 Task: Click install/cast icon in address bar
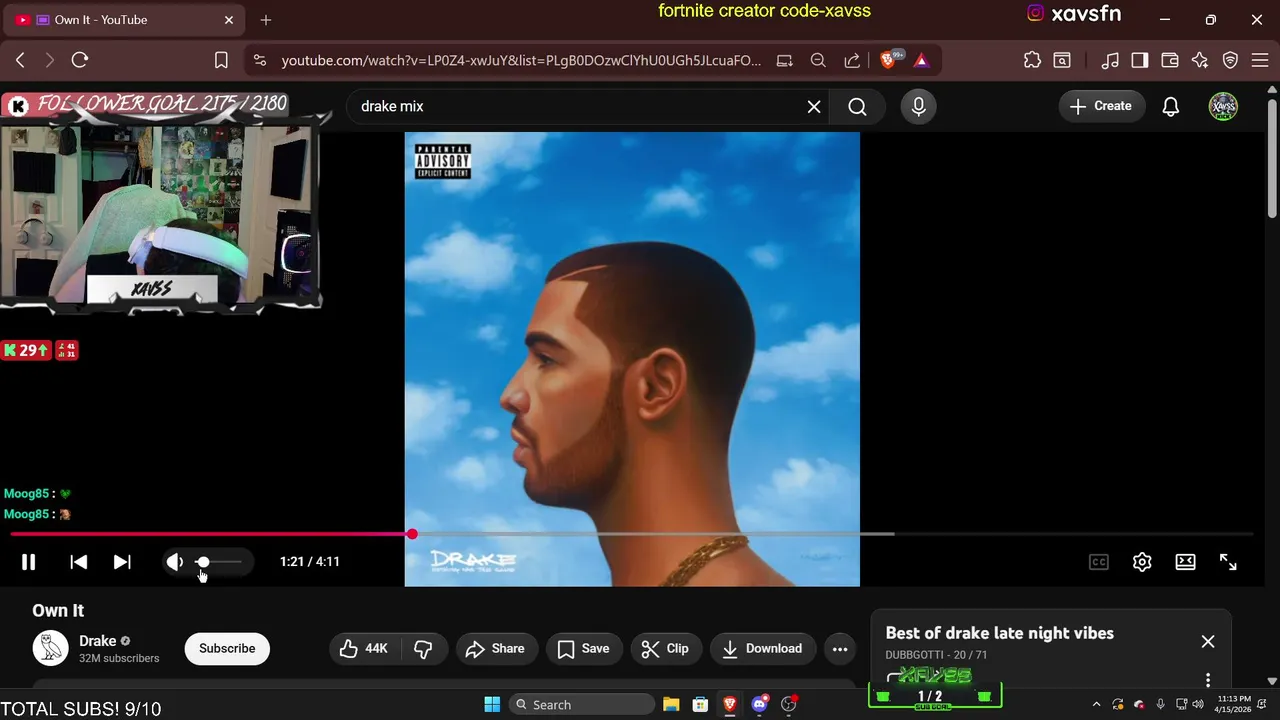(784, 60)
